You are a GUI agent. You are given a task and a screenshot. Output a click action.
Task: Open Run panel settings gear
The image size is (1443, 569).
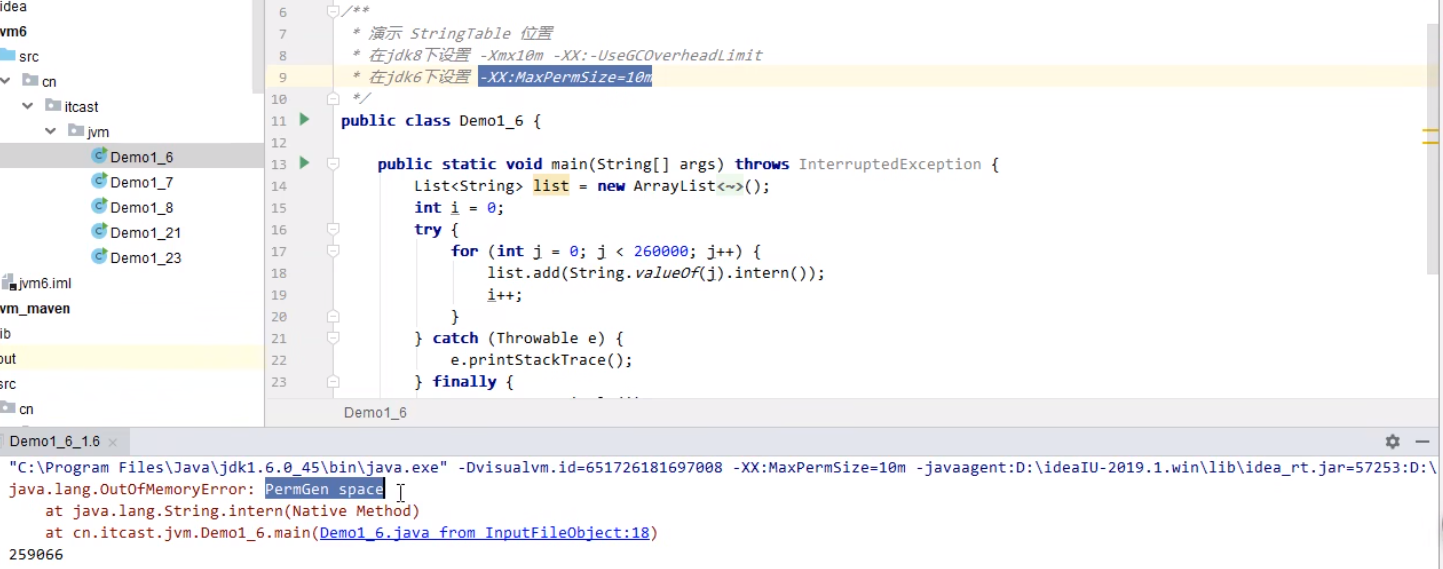[x=1392, y=441]
